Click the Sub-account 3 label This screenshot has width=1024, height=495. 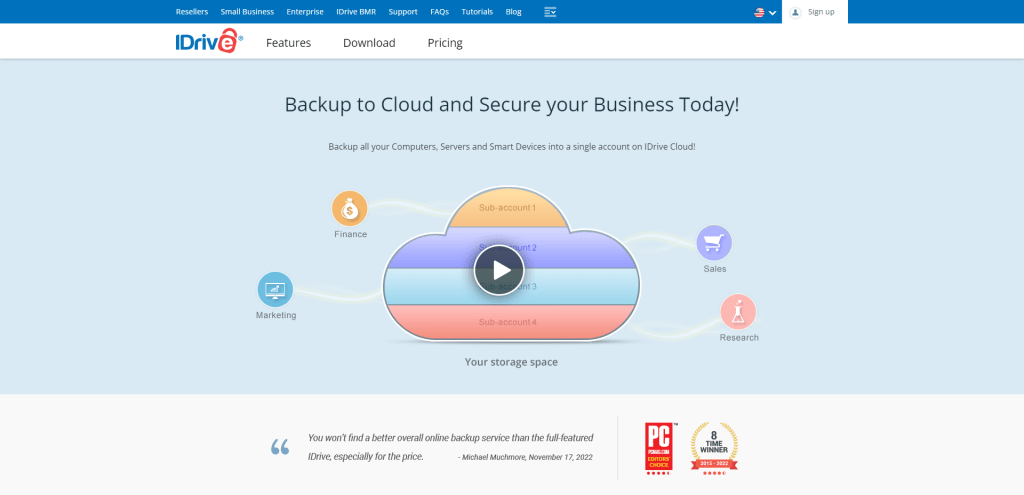[507, 286]
